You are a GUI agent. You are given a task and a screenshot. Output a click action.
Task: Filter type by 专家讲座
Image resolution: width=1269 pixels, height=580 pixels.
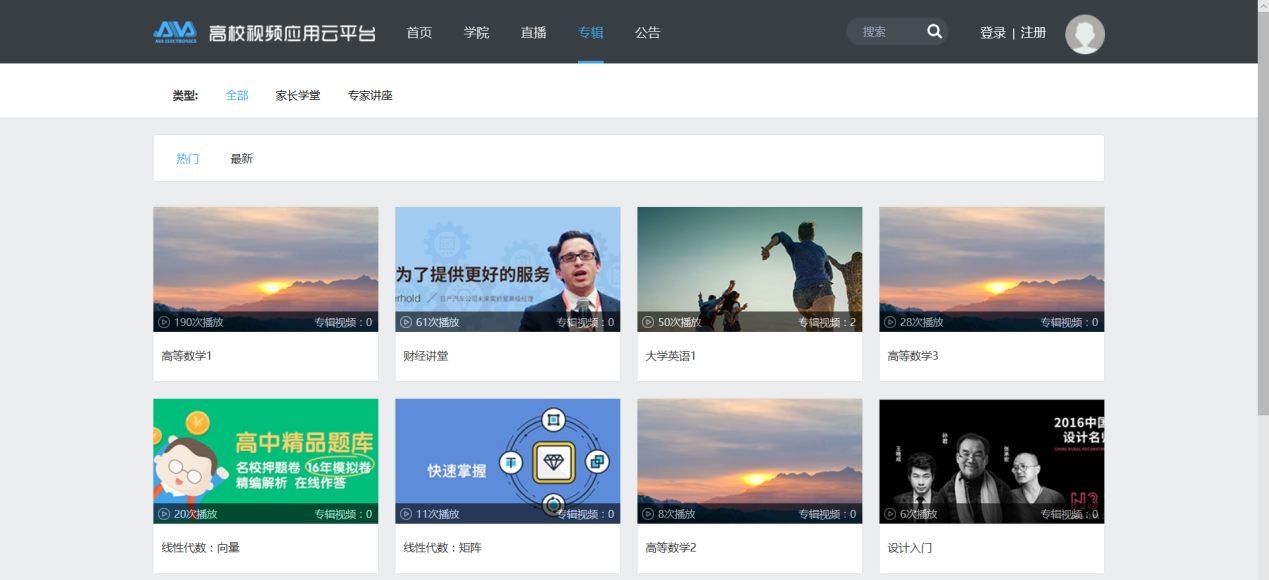370,95
